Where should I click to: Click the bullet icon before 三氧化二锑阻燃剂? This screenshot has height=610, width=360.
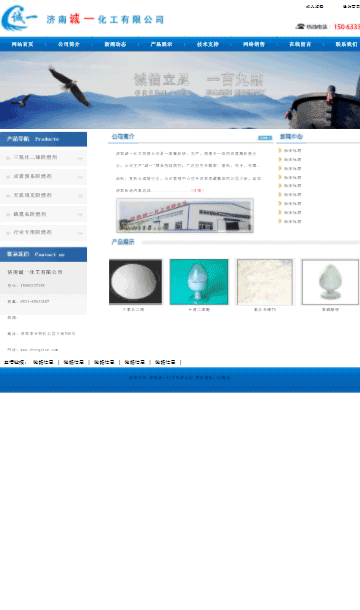pyautogui.click(x=8, y=158)
